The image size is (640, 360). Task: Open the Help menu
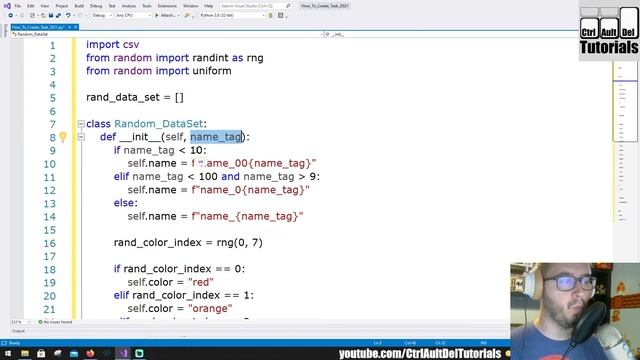tap(209, 6)
